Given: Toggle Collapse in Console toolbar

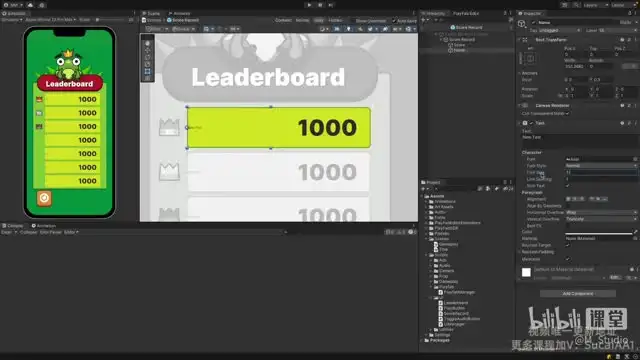Looking at the screenshot, I should pos(29,232).
